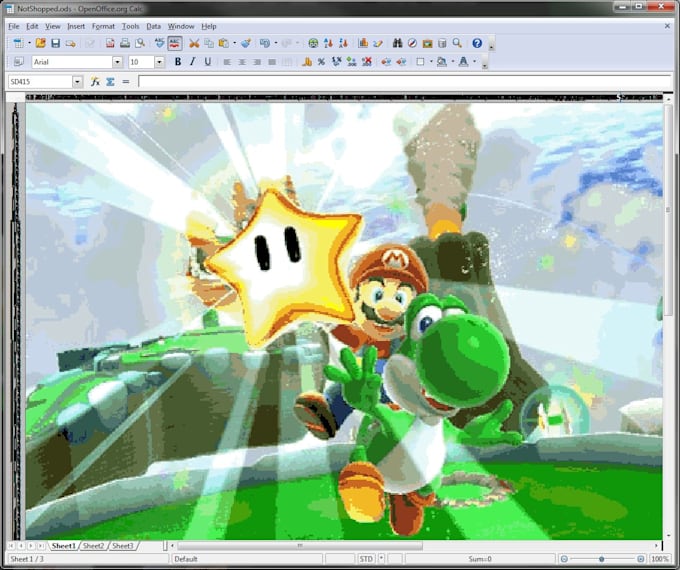Open the Insert menu
Viewport: 680px width, 570px height.
[x=76, y=26]
